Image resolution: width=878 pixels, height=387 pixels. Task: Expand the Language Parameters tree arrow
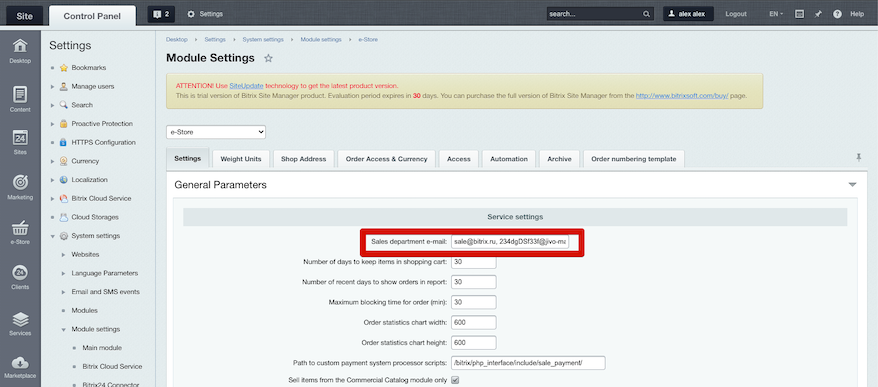pos(63,273)
